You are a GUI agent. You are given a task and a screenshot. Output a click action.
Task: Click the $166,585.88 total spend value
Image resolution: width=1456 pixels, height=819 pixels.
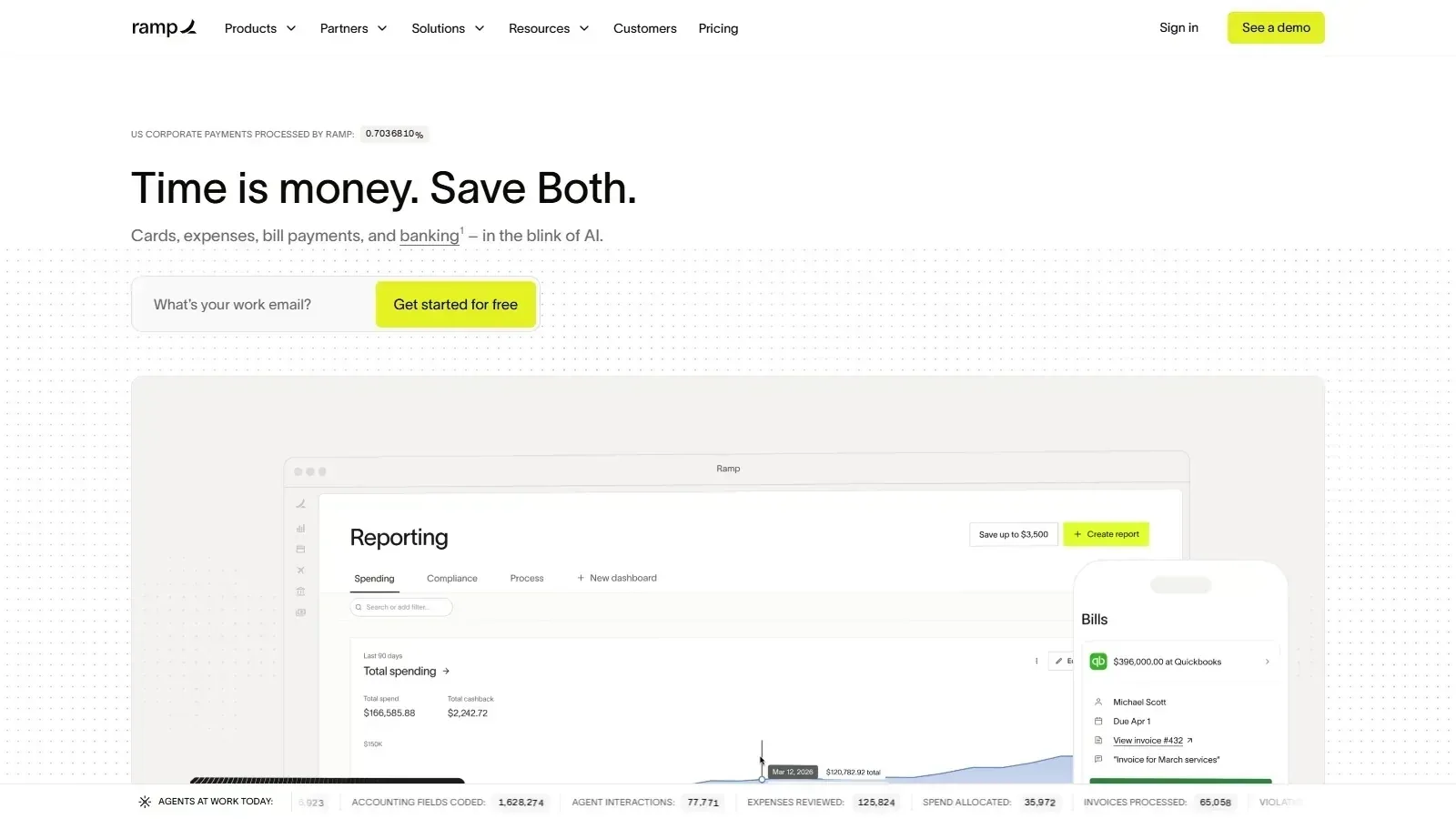[x=389, y=713]
